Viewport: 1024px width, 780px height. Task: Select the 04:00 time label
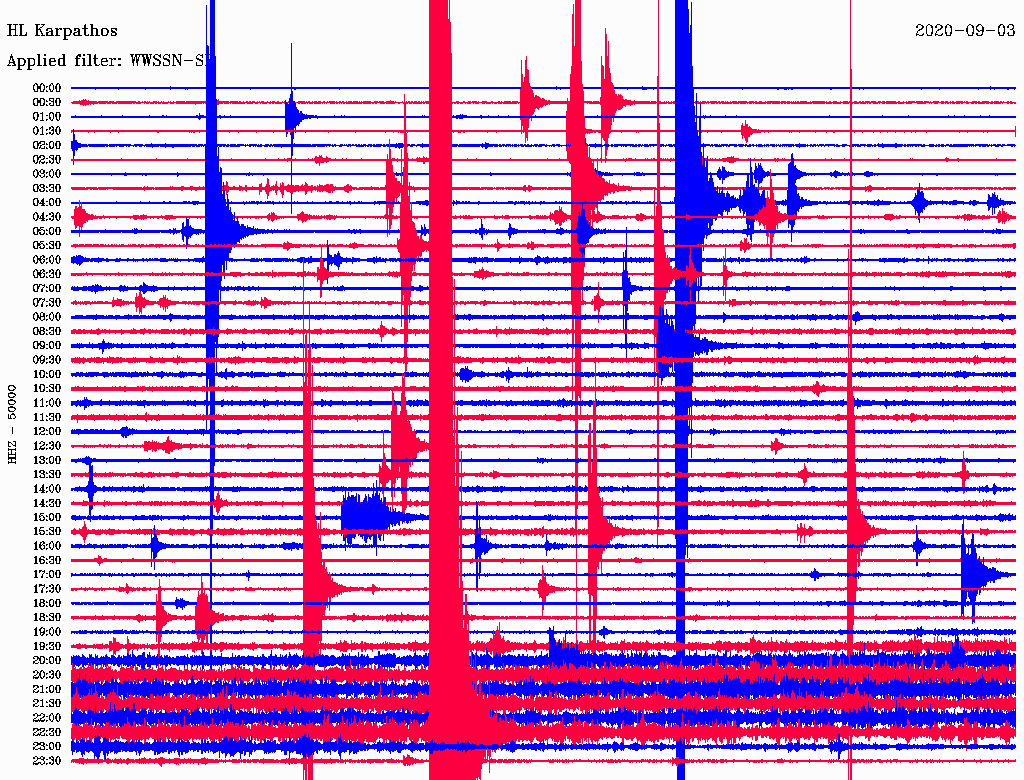(47, 203)
